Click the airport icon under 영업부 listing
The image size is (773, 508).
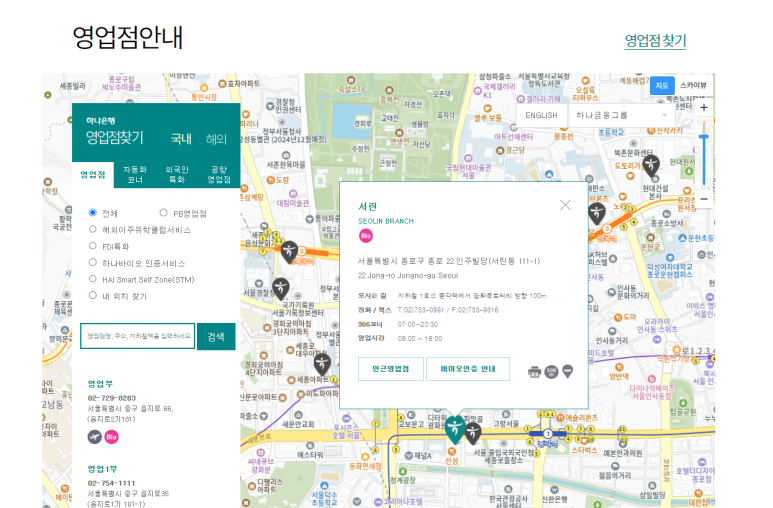point(95,437)
